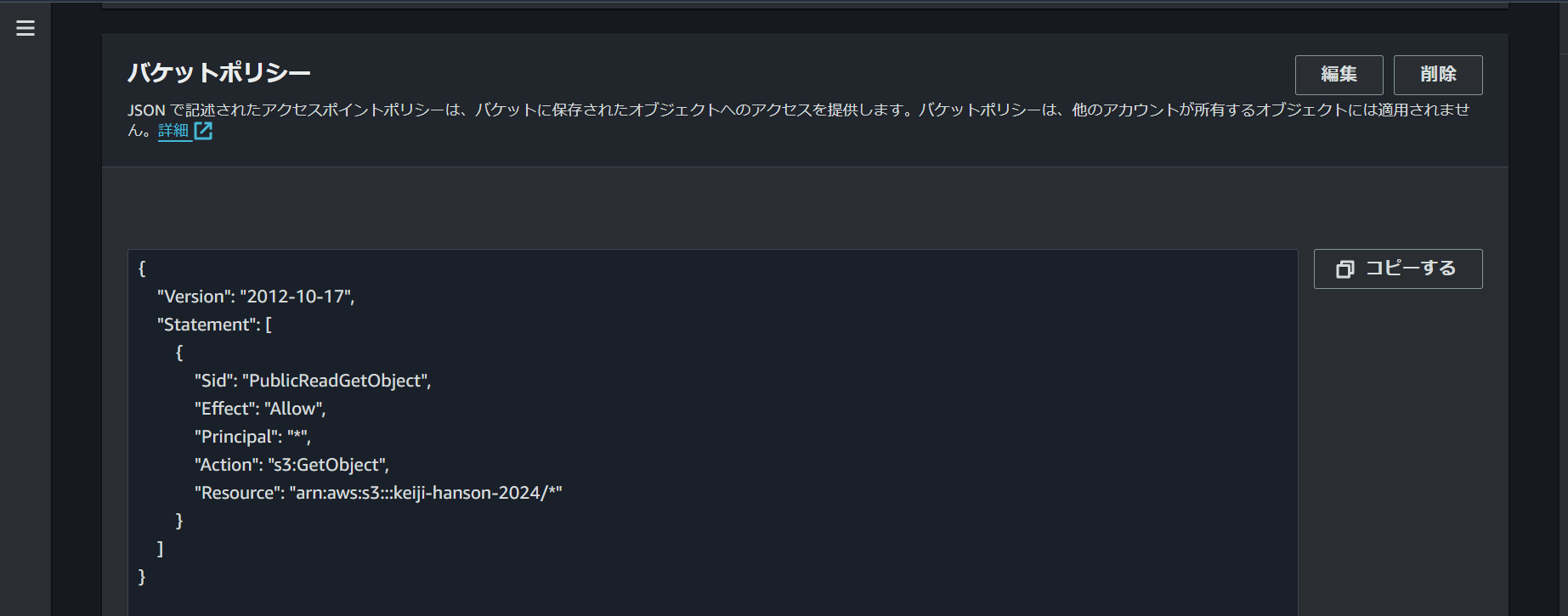Click the Effect Allow line
The height and width of the screenshot is (616, 1568).
coord(261,408)
